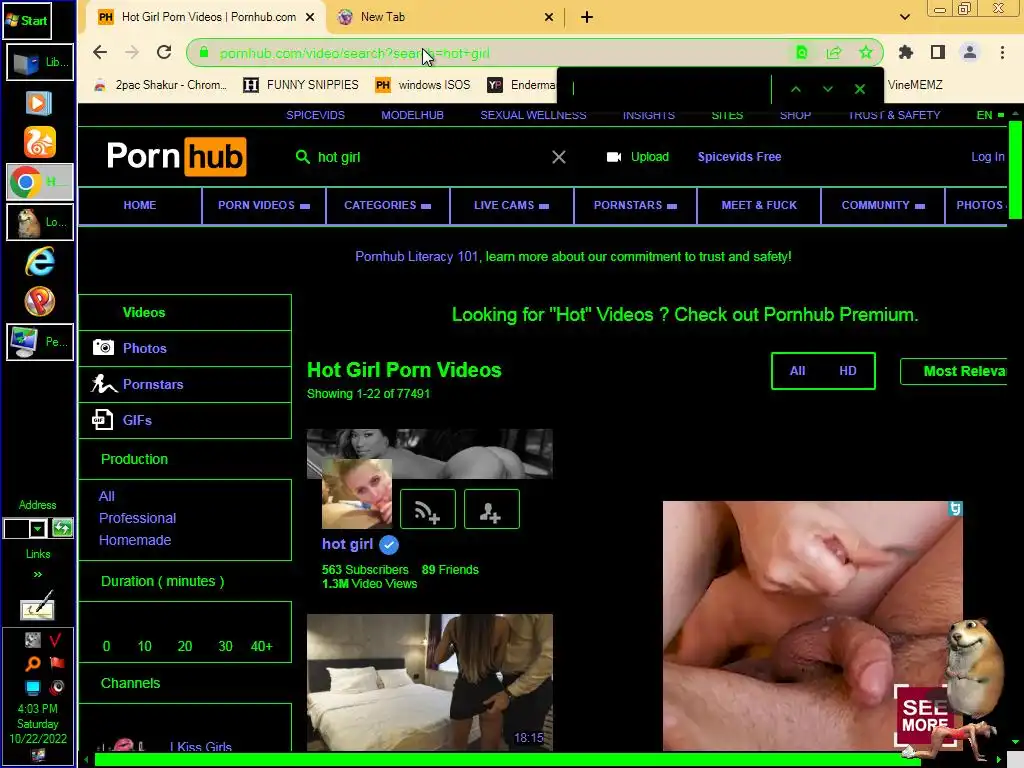This screenshot has height=768, width=1024.
Task: Open the 'VineMEMZ' bookmark
Action: [915, 85]
